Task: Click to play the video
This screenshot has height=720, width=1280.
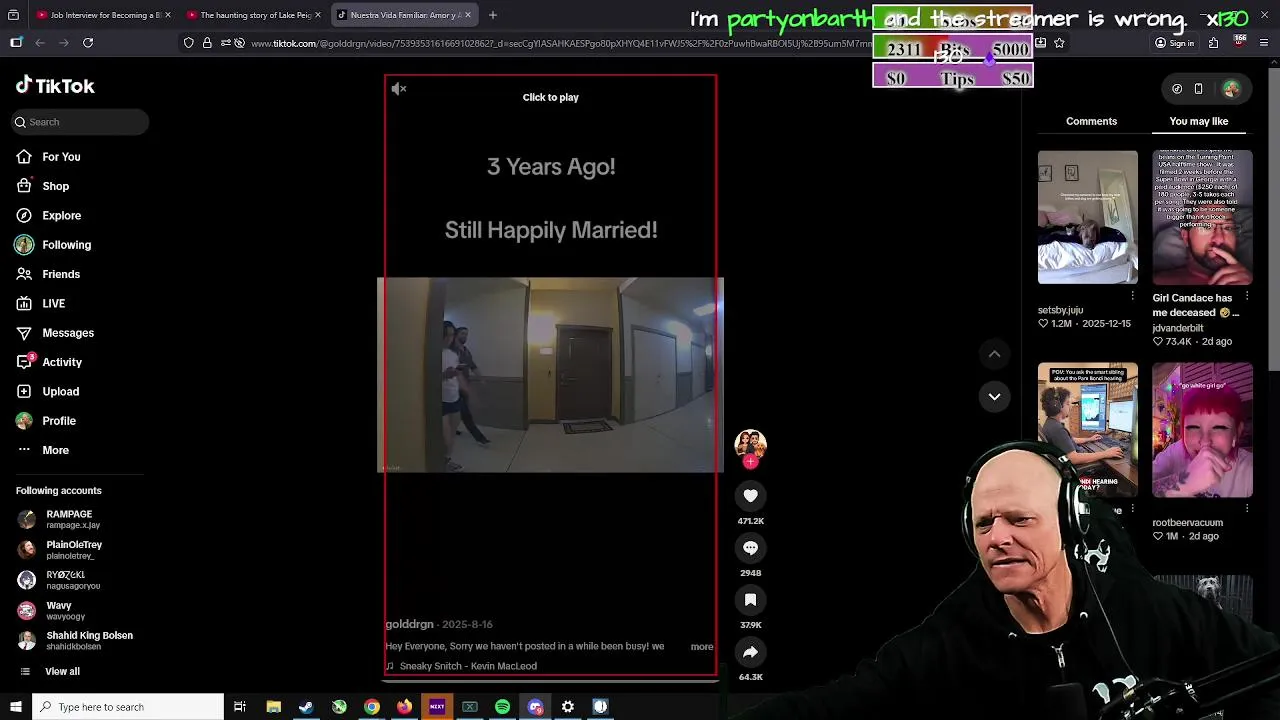Action: [x=550, y=97]
